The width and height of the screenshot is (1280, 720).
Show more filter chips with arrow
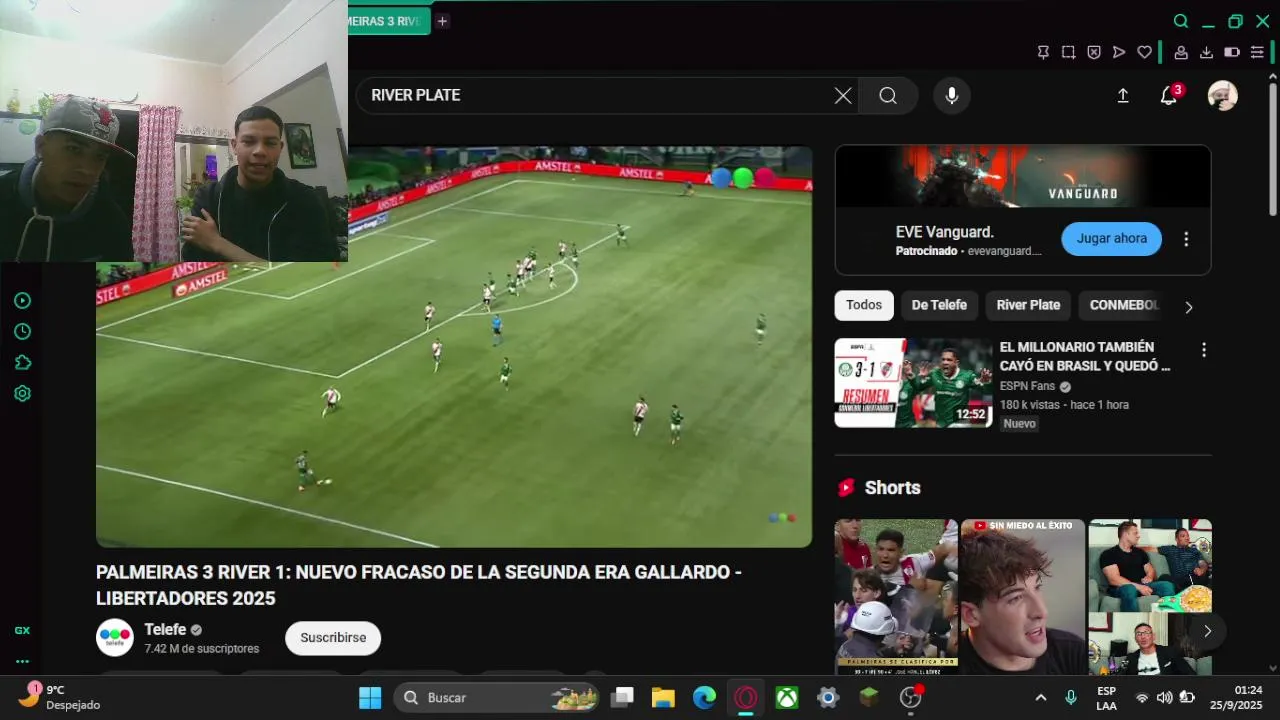pos(1189,307)
